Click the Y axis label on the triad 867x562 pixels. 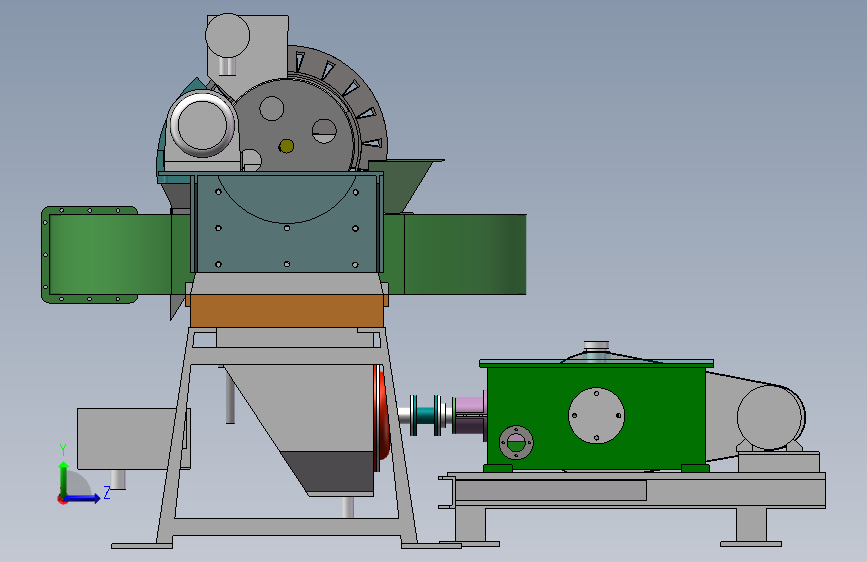(63, 450)
